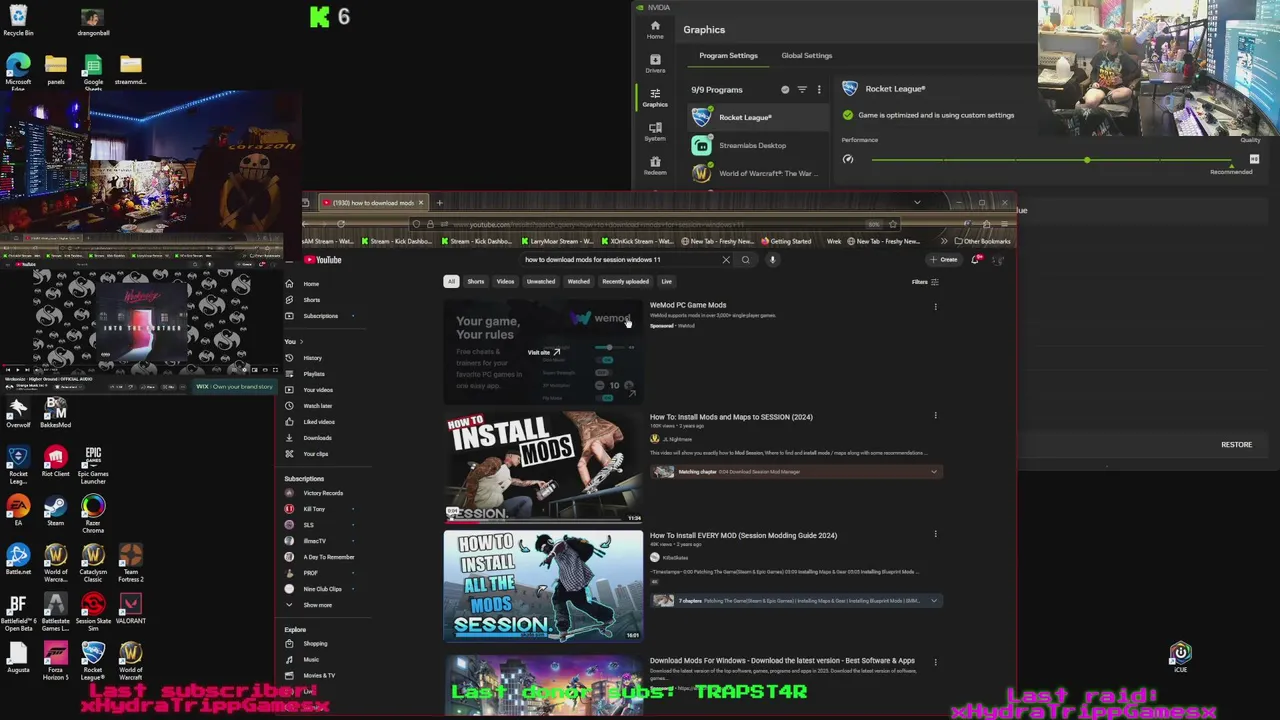This screenshot has width=1280, height=720.
Task: Bookmark this page with the star icon
Action: [x=891, y=224]
